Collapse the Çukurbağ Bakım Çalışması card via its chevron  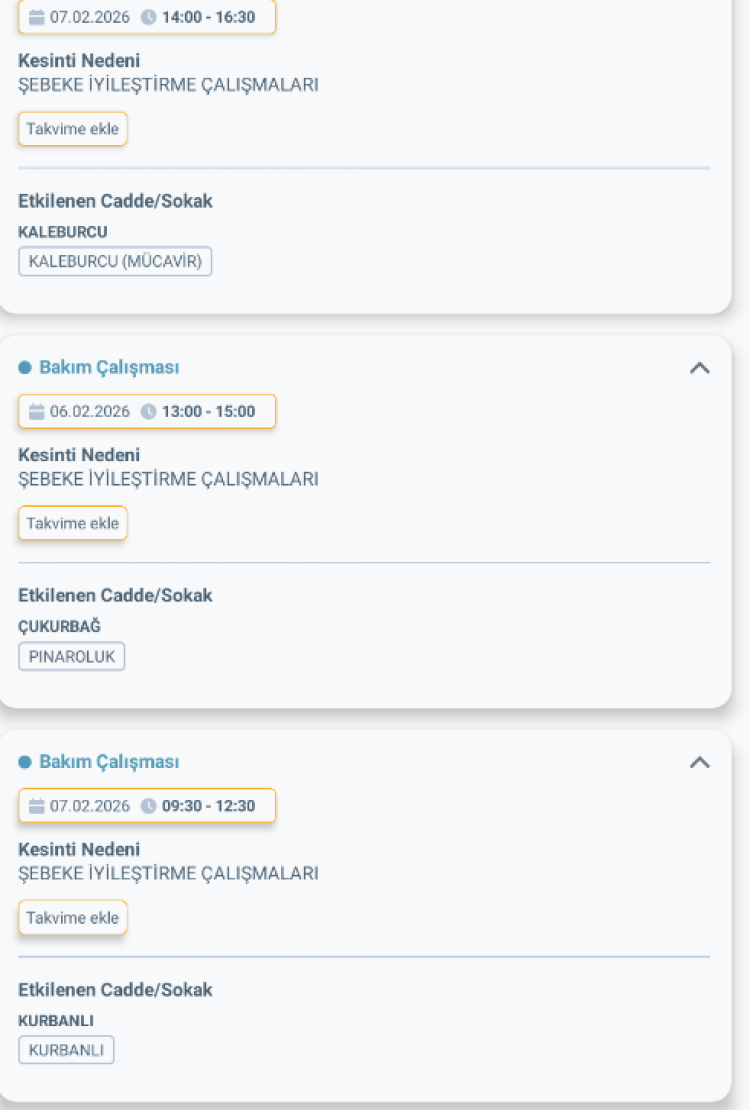coord(699,366)
